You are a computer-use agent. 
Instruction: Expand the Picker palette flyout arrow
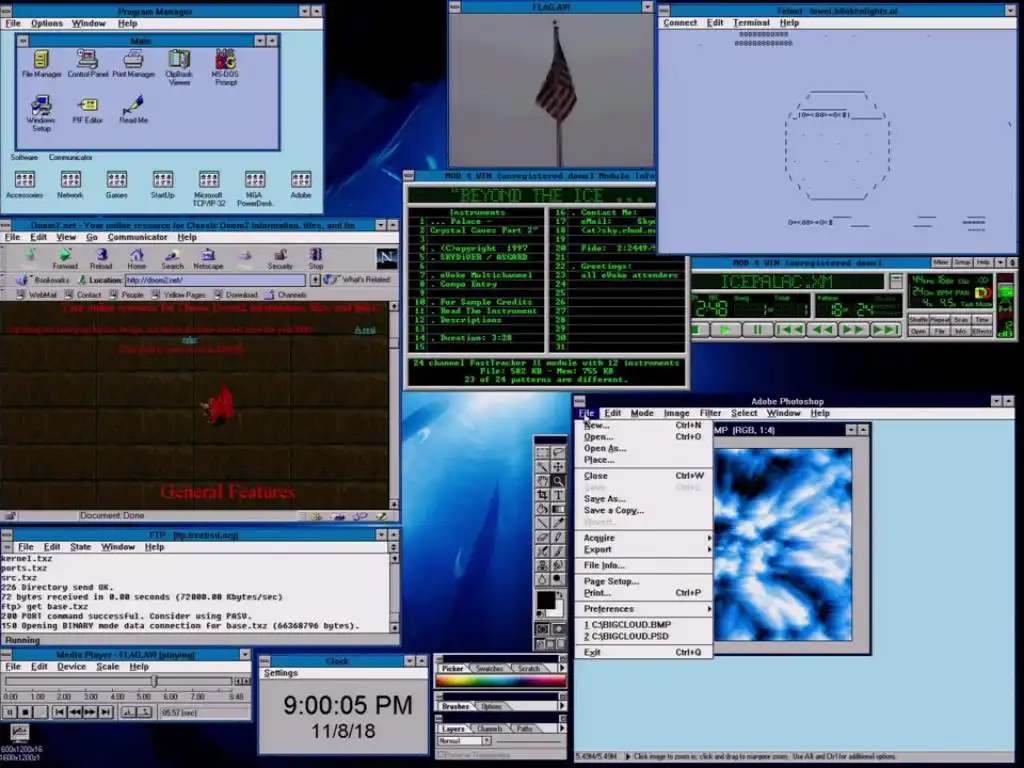point(562,668)
